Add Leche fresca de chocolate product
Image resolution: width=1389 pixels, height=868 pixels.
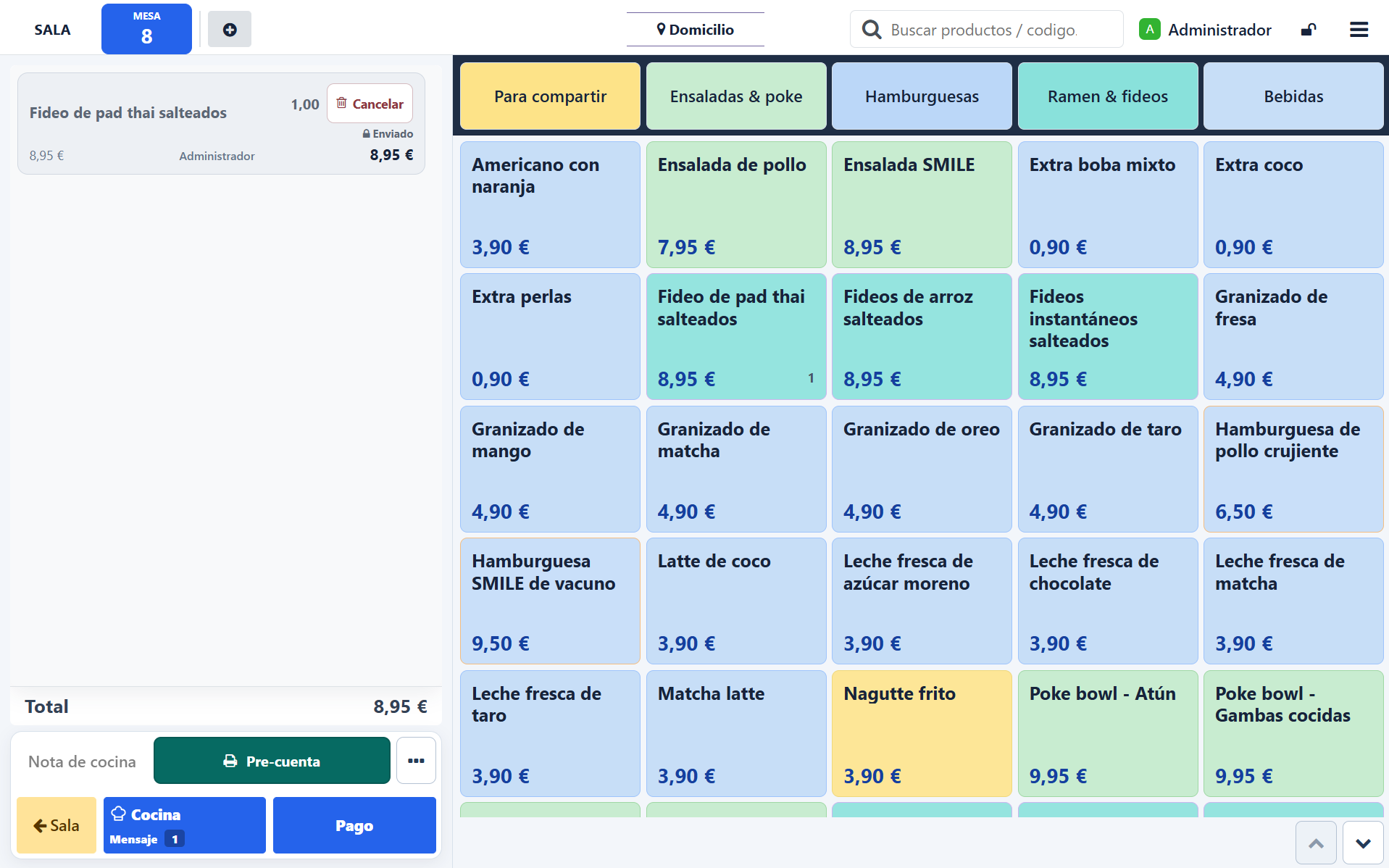click(x=1108, y=601)
